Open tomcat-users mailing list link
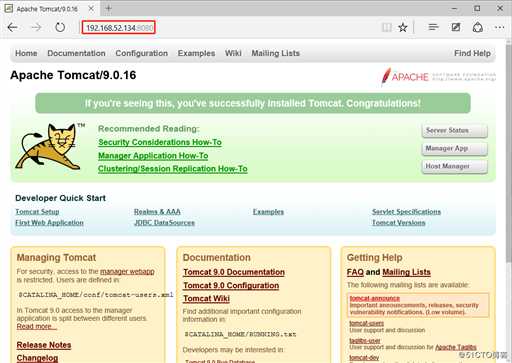 pyautogui.click(x=366, y=323)
